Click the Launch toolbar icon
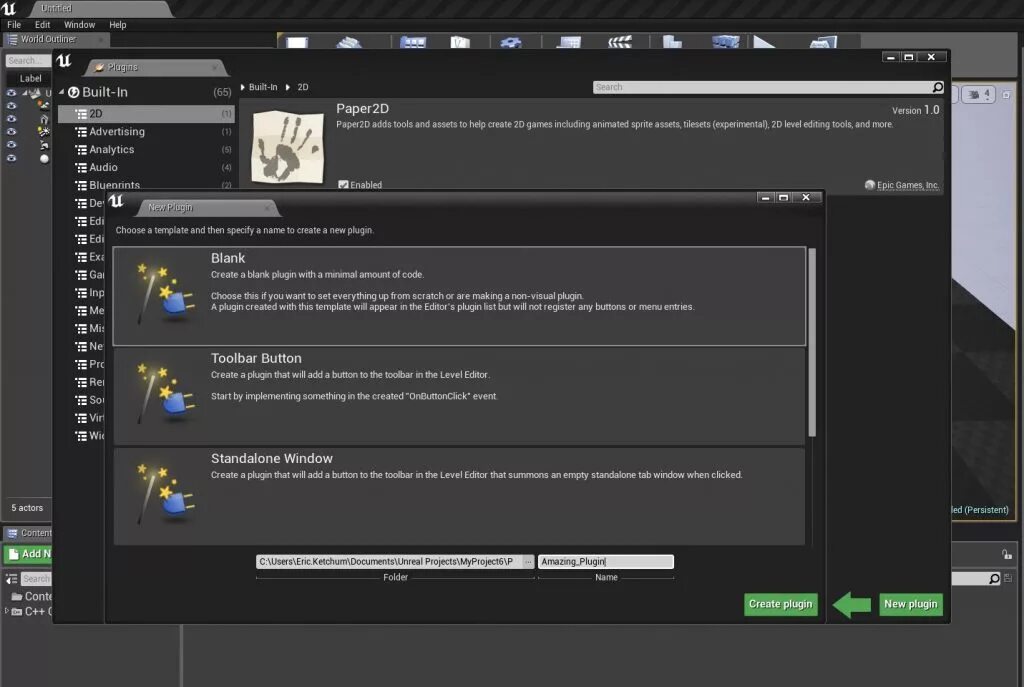The image size is (1024, 687). pos(823,42)
